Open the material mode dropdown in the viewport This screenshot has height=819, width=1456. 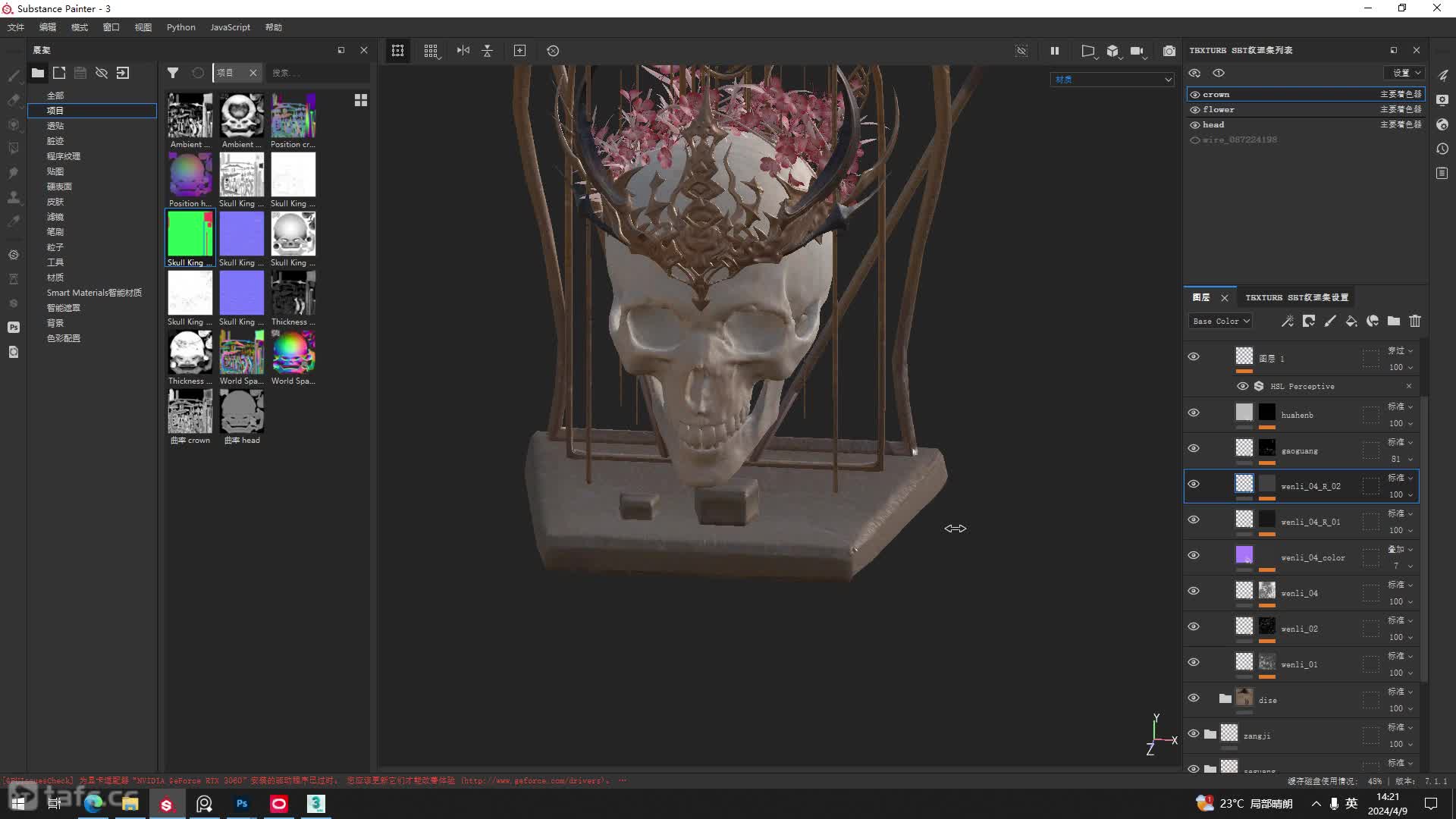1112,80
